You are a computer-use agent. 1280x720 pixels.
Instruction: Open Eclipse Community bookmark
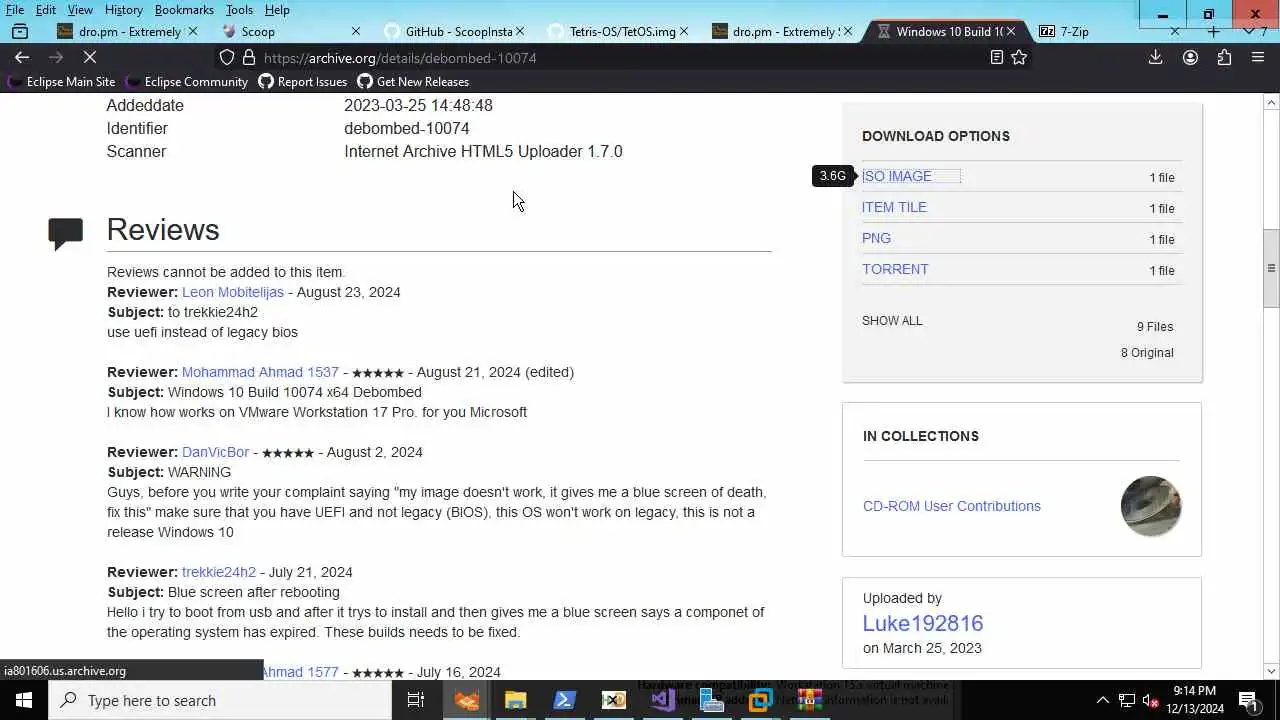pos(186,82)
